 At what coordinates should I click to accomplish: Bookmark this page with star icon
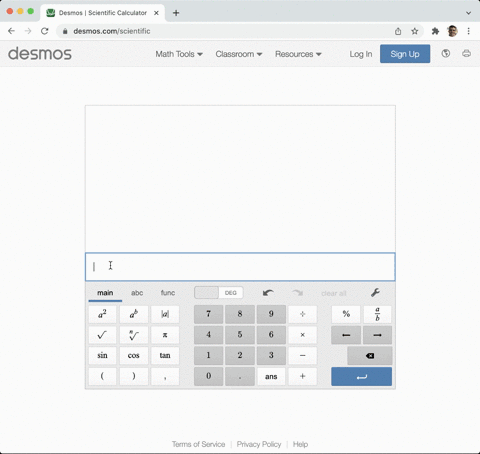click(x=414, y=31)
